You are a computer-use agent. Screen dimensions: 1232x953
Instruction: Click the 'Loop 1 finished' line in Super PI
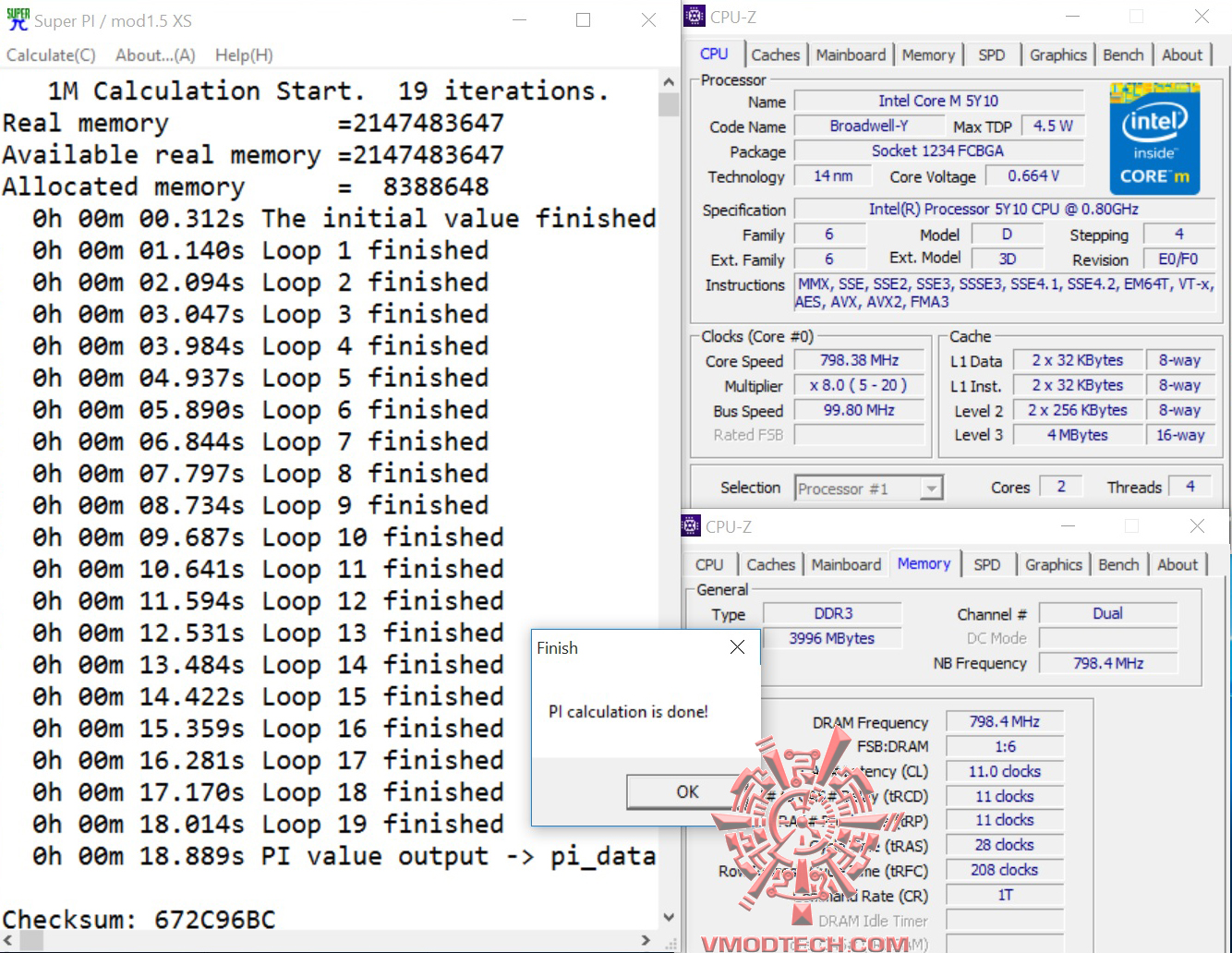tap(260, 250)
